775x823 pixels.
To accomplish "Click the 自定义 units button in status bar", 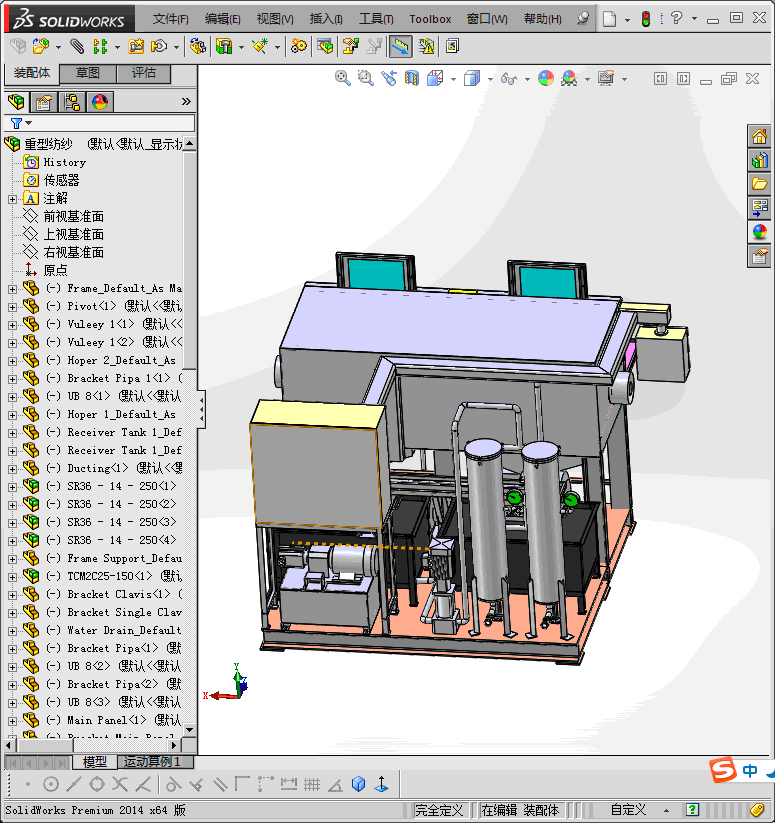I will coord(628,810).
